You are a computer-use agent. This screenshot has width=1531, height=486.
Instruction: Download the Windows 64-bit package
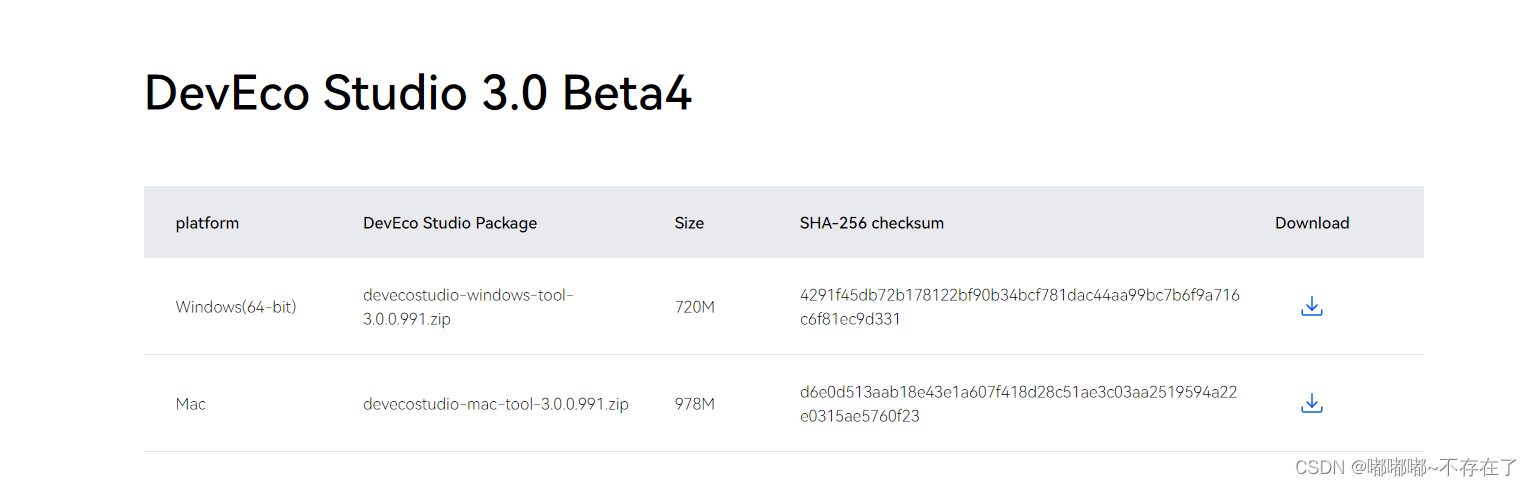pyautogui.click(x=1311, y=307)
